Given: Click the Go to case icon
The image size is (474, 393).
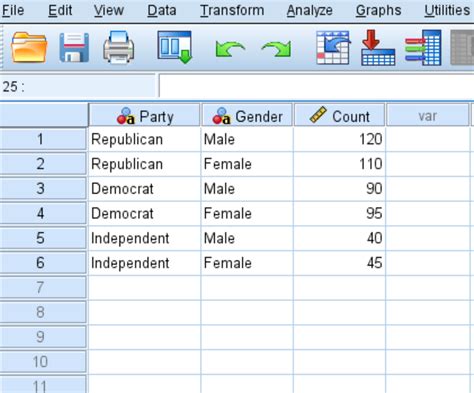Looking at the screenshot, I should (333, 47).
